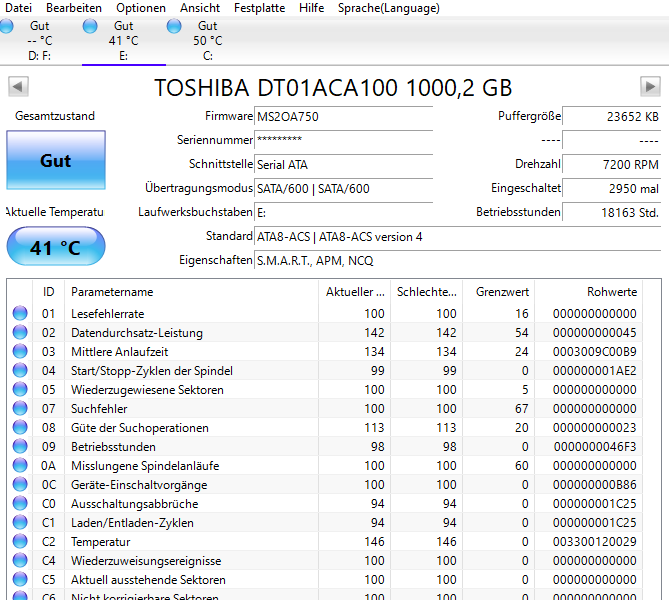Click the Übertragungsmodus field SATA/600
669x600 pixels.
click(x=343, y=188)
